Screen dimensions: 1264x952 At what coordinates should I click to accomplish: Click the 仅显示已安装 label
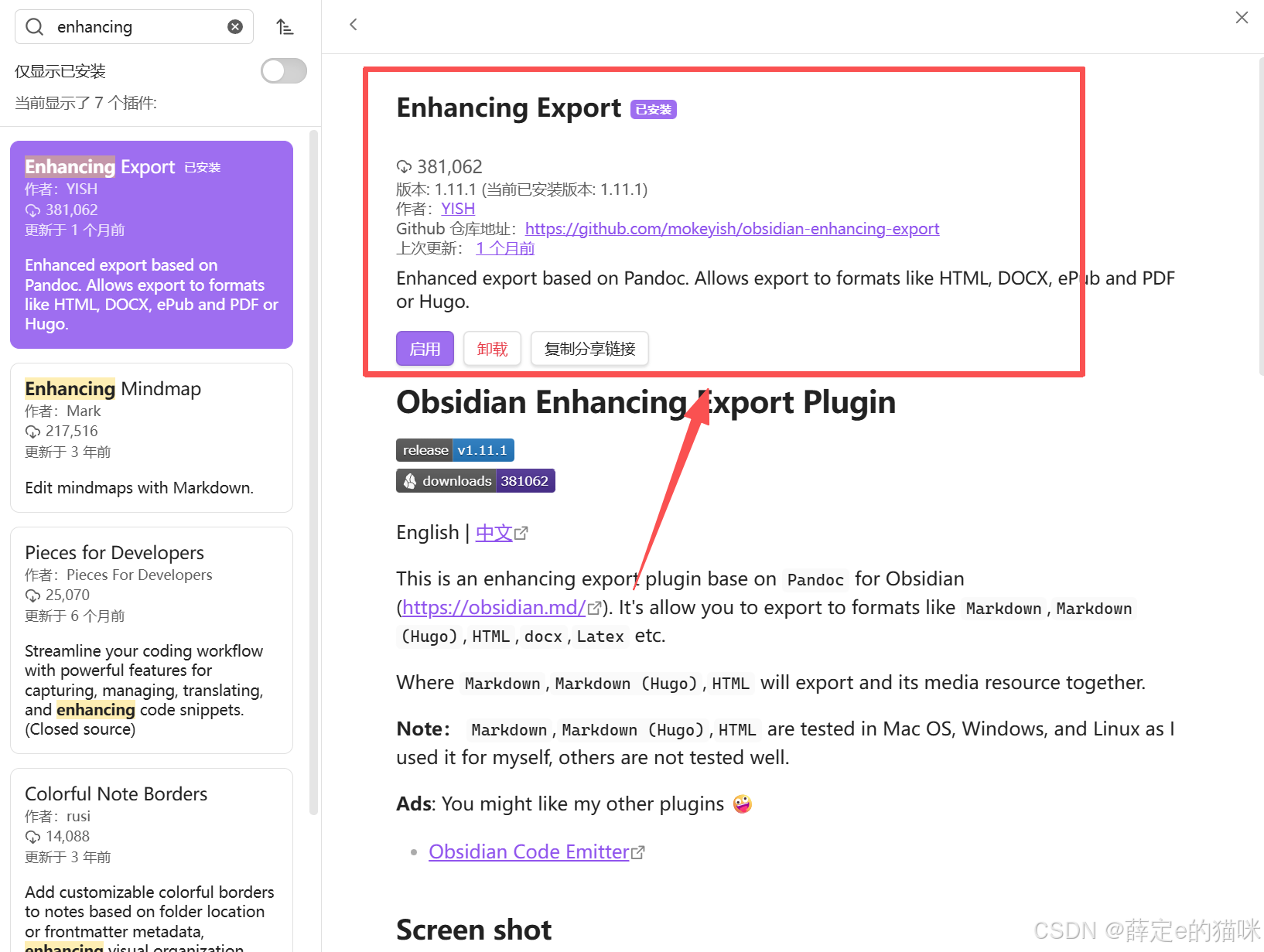tap(60, 72)
